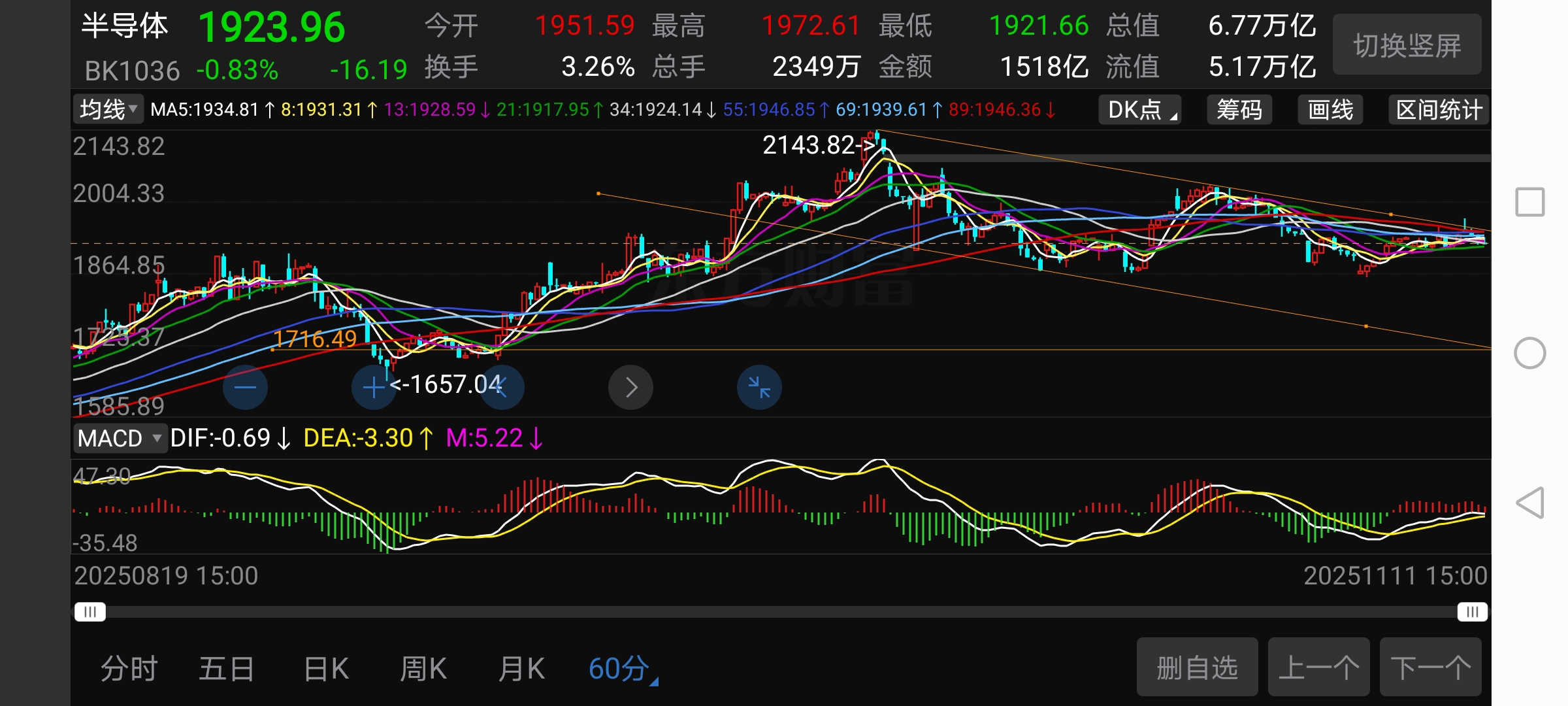The image size is (1568, 706).
Task: Tap the grey right arrow chart button
Action: tap(630, 388)
